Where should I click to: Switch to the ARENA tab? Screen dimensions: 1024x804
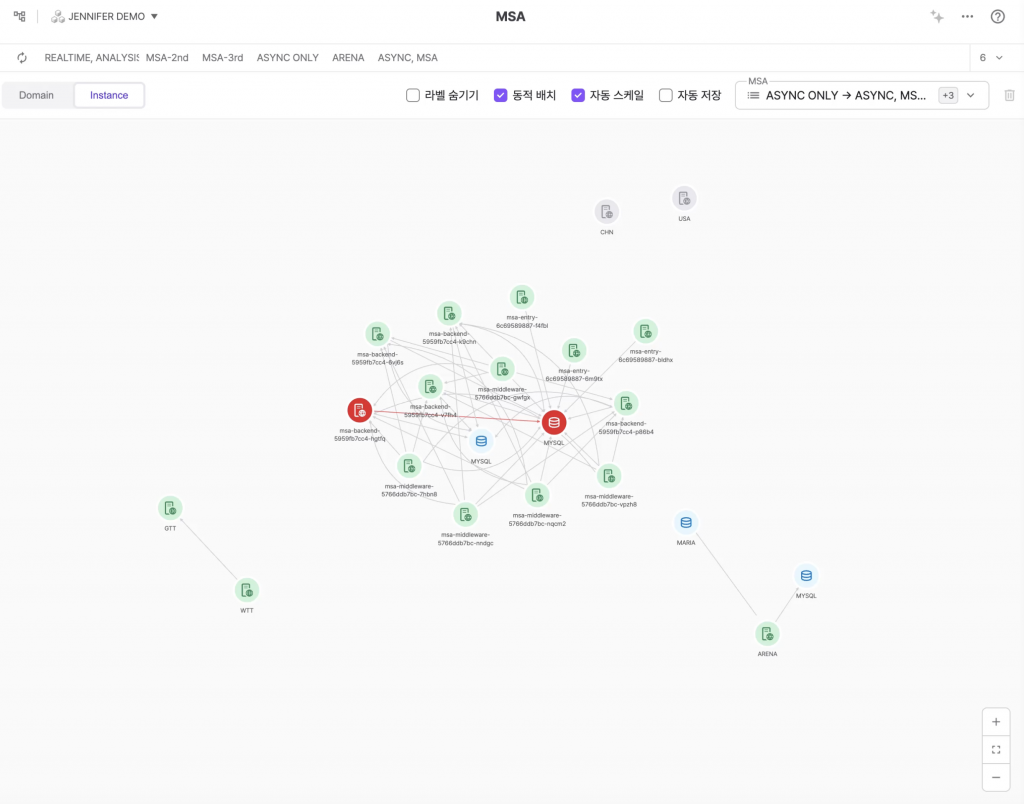pyautogui.click(x=348, y=58)
